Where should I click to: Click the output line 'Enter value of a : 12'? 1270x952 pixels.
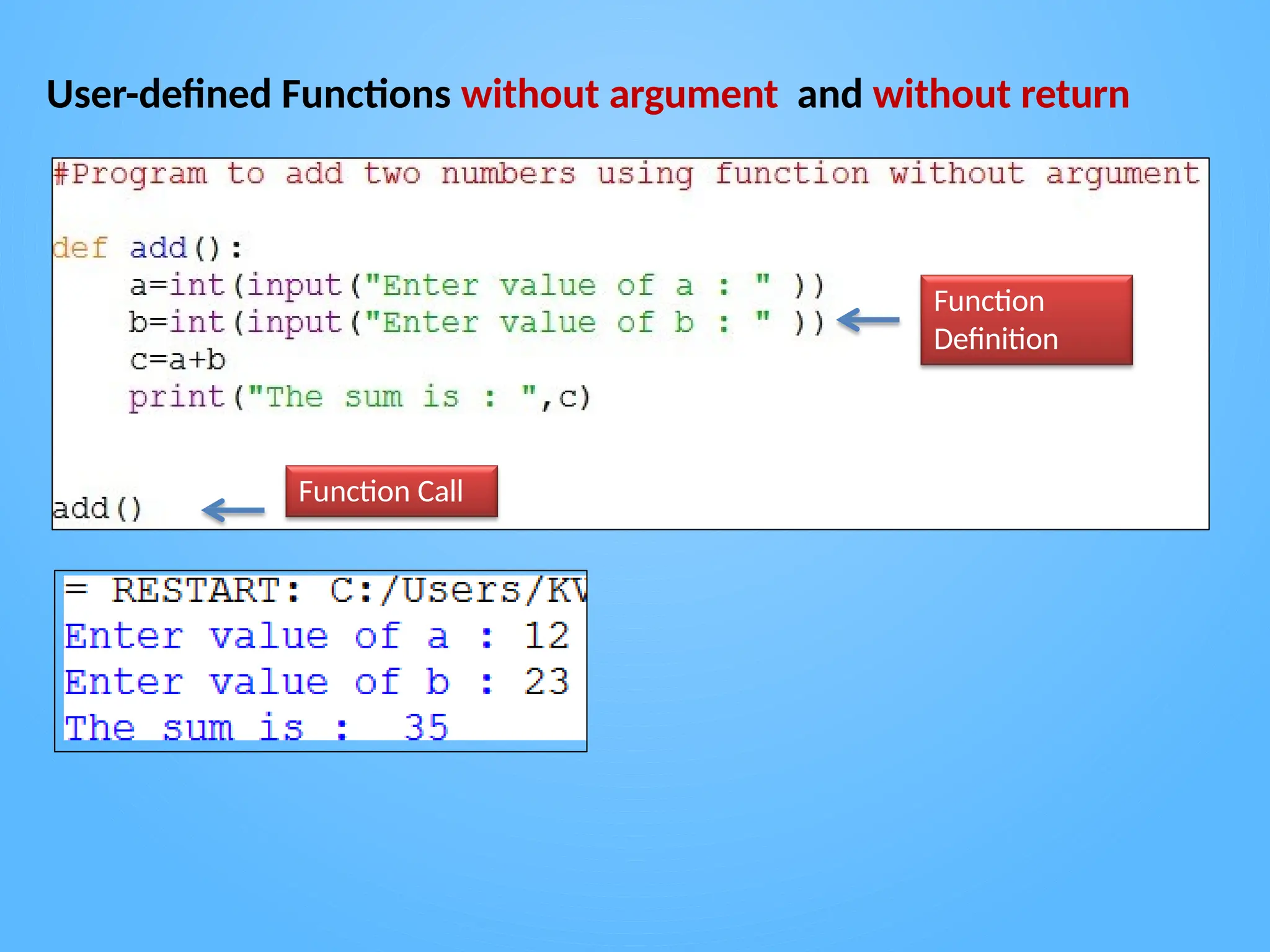coord(317,636)
